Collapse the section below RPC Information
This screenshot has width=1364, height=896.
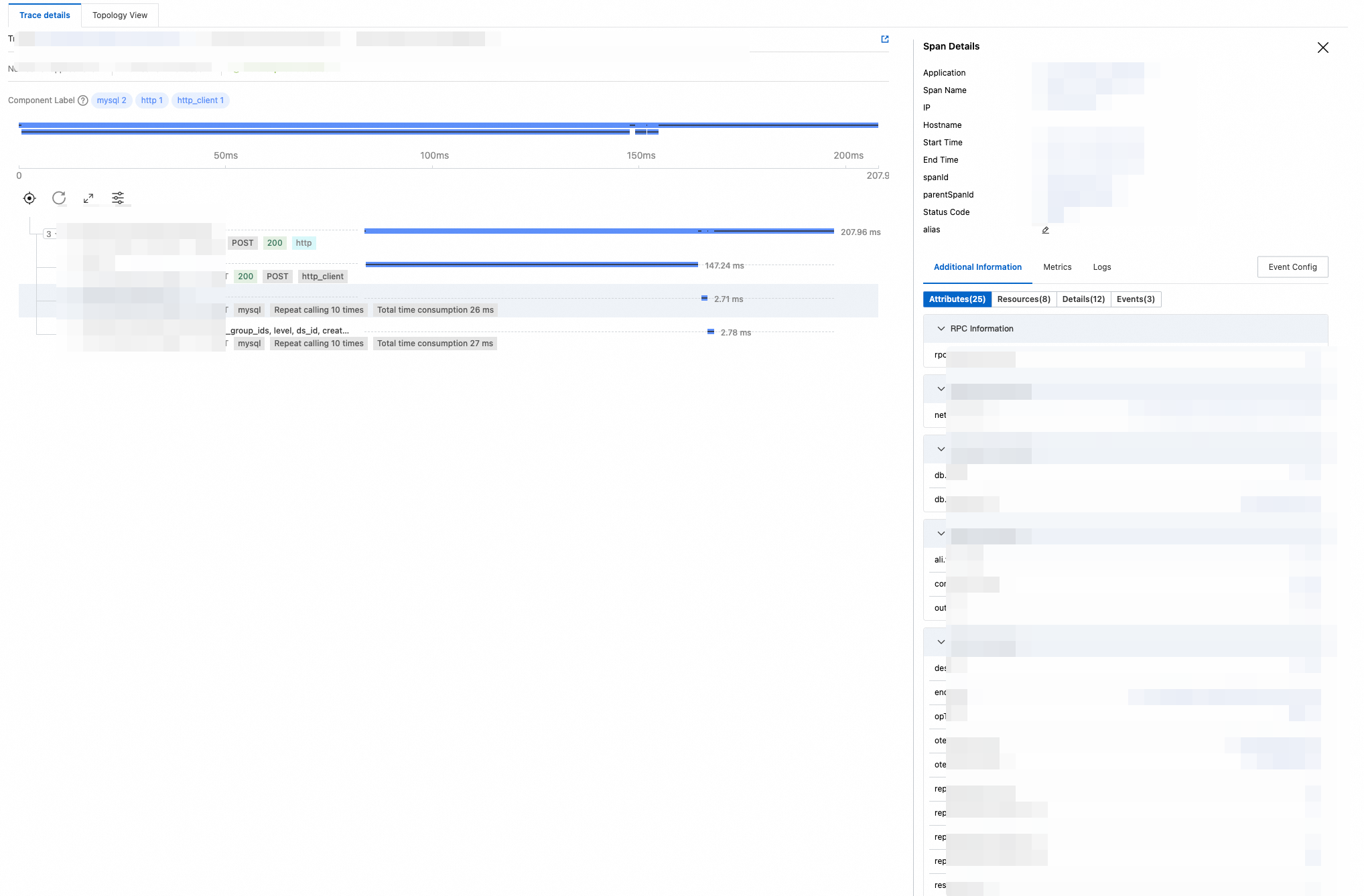click(x=941, y=389)
